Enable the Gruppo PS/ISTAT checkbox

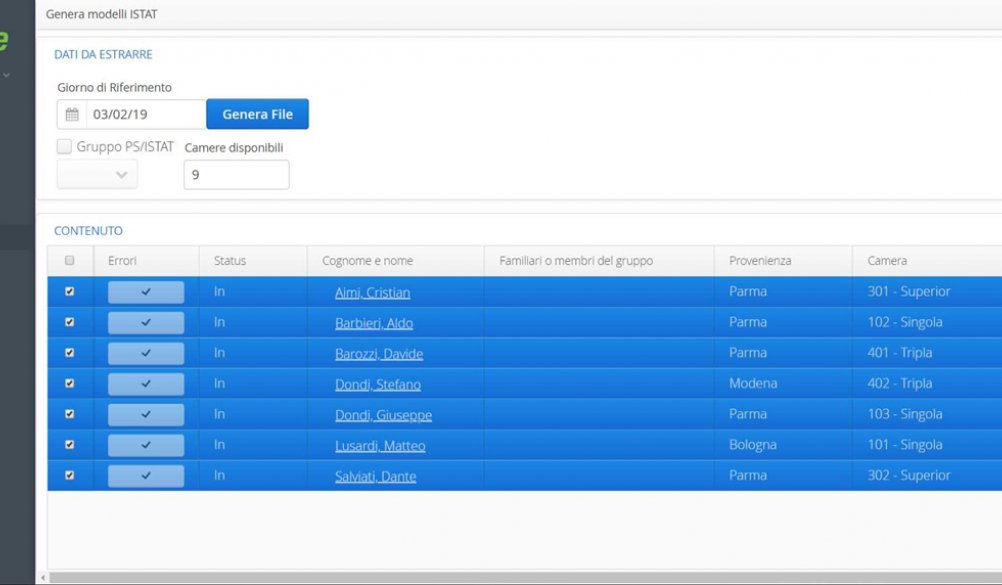pos(65,147)
